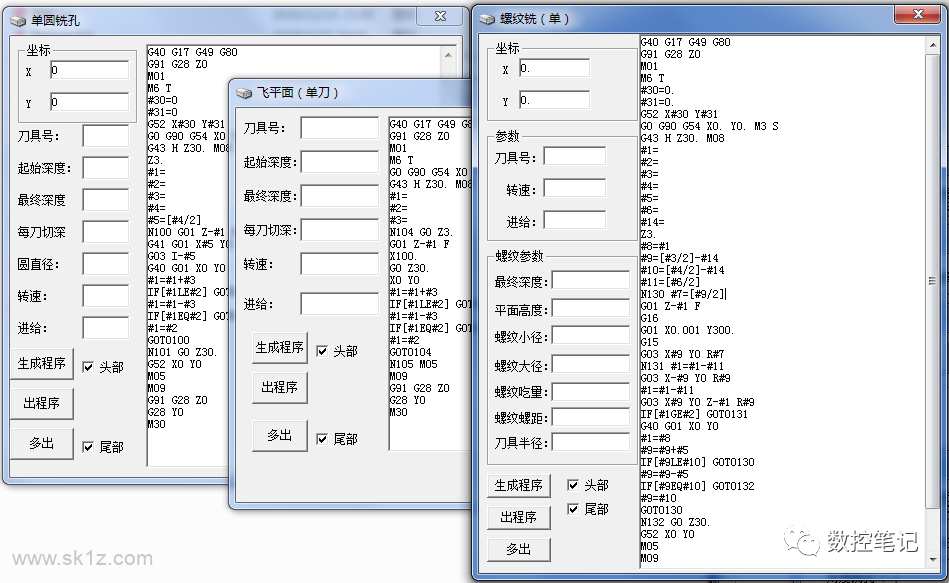Focus 进给 field in 螺纹铣 window

pos(574,220)
